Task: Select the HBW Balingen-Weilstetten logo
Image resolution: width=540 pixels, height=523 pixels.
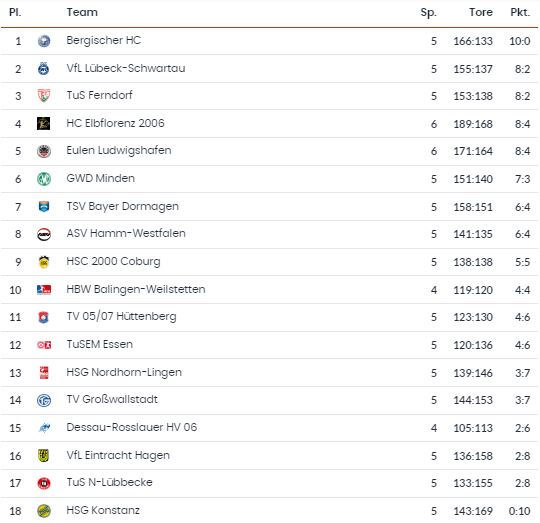Action: (x=44, y=290)
